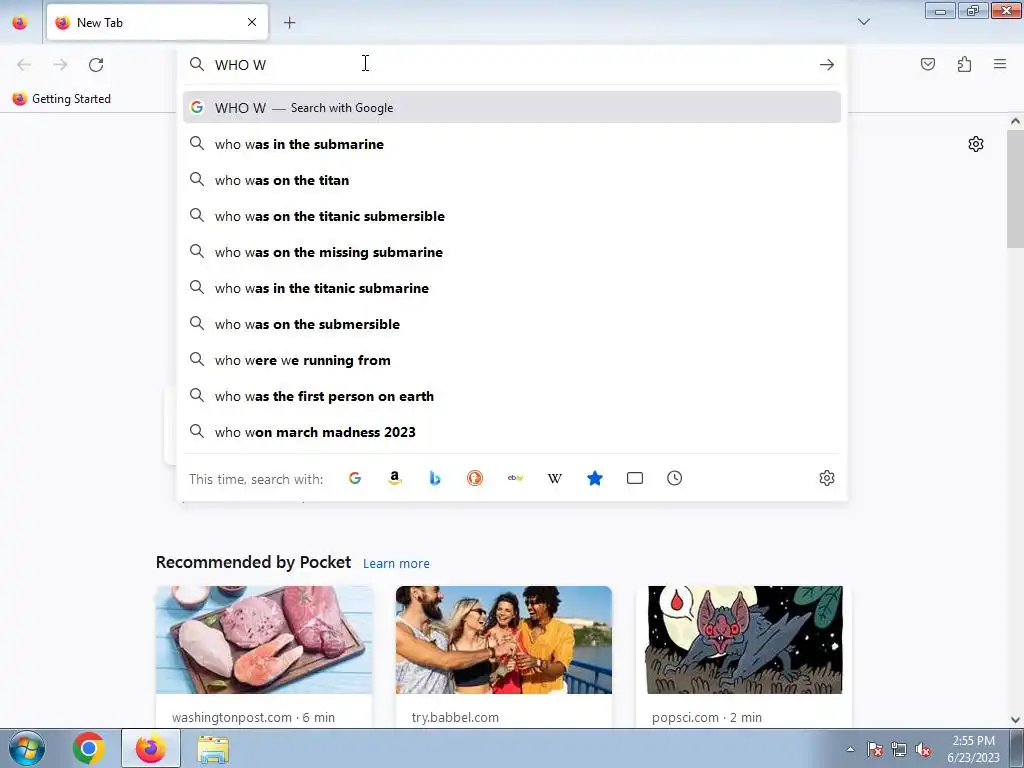Show hidden system tray icons

pos(850,749)
